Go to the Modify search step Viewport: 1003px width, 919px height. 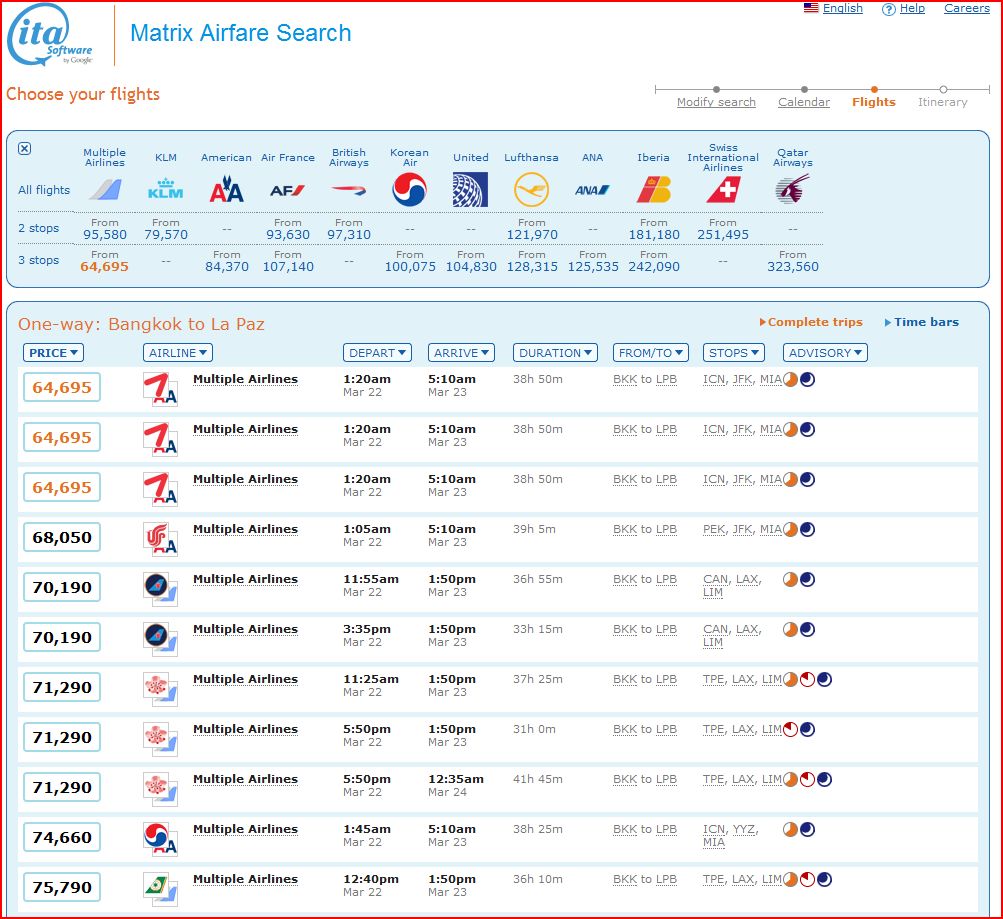716,102
